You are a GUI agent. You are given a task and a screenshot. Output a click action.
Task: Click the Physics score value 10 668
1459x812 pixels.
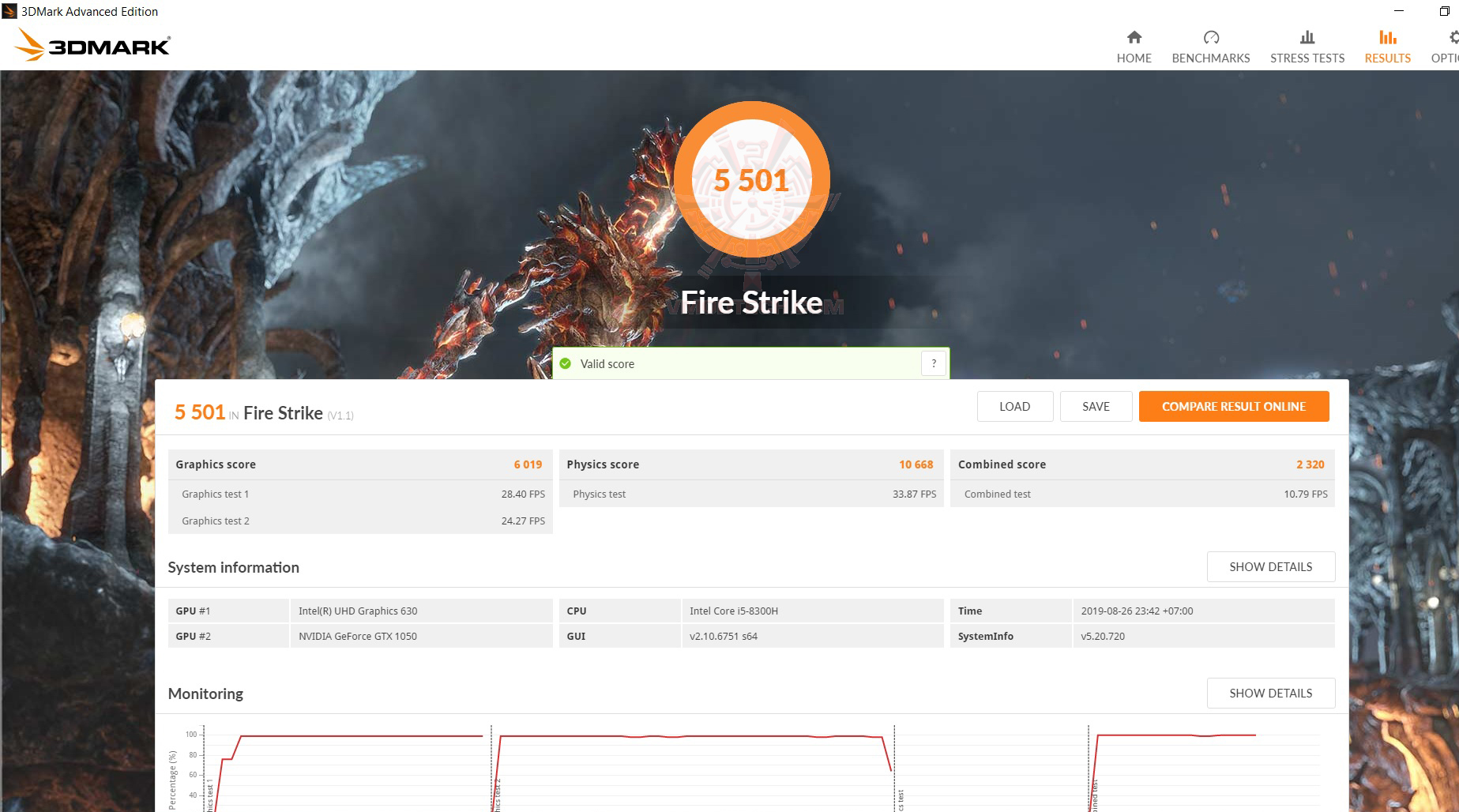916,464
